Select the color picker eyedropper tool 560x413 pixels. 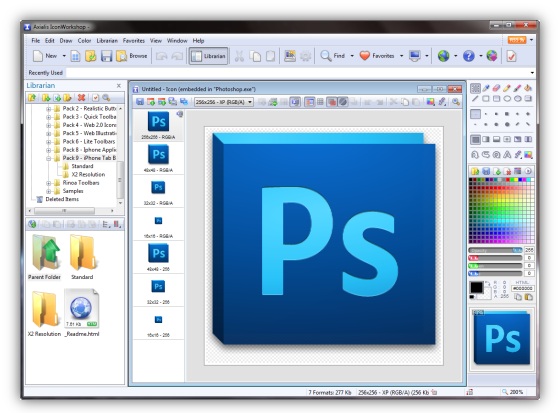[x=486, y=88]
